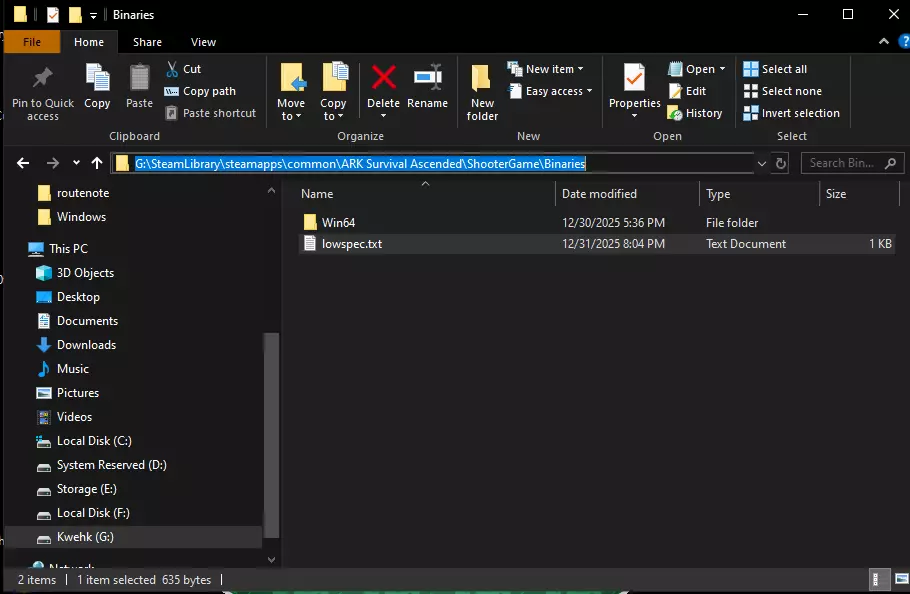Image resolution: width=910 pixels, height=594 pixels.
Task: Refresh the current folder view
Action: (781, 163)
